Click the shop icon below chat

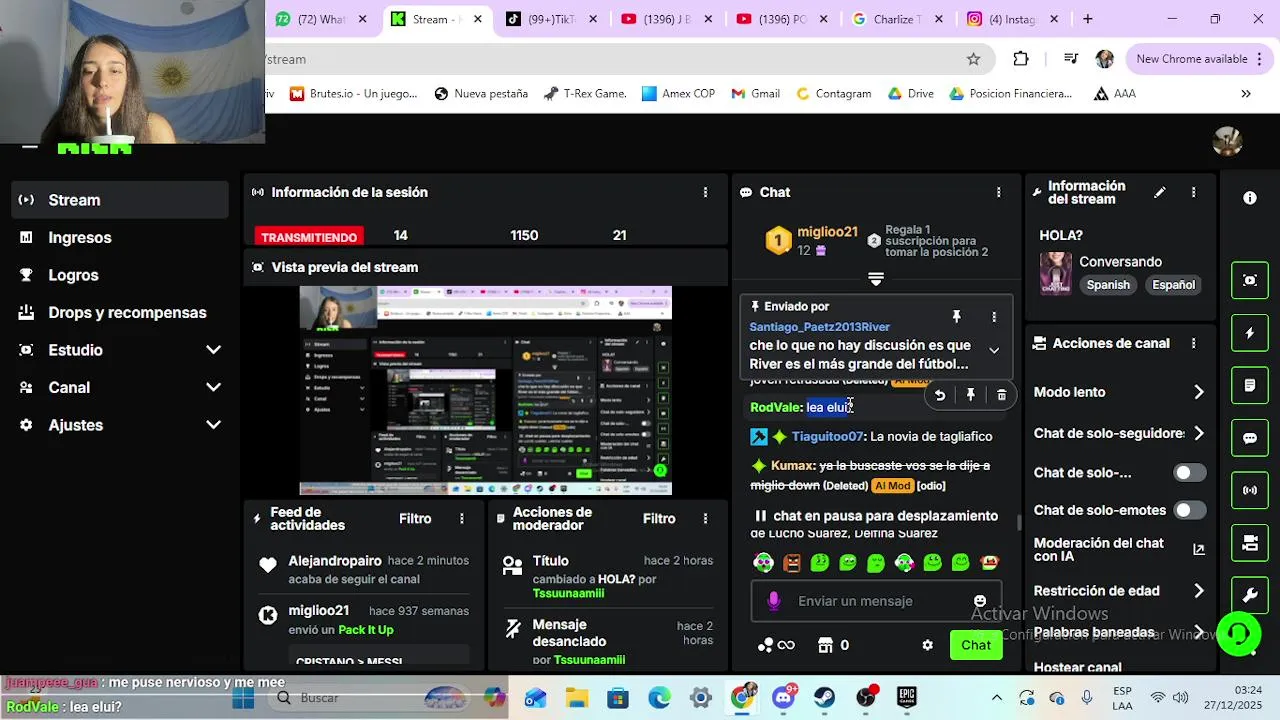coord(826,645)
